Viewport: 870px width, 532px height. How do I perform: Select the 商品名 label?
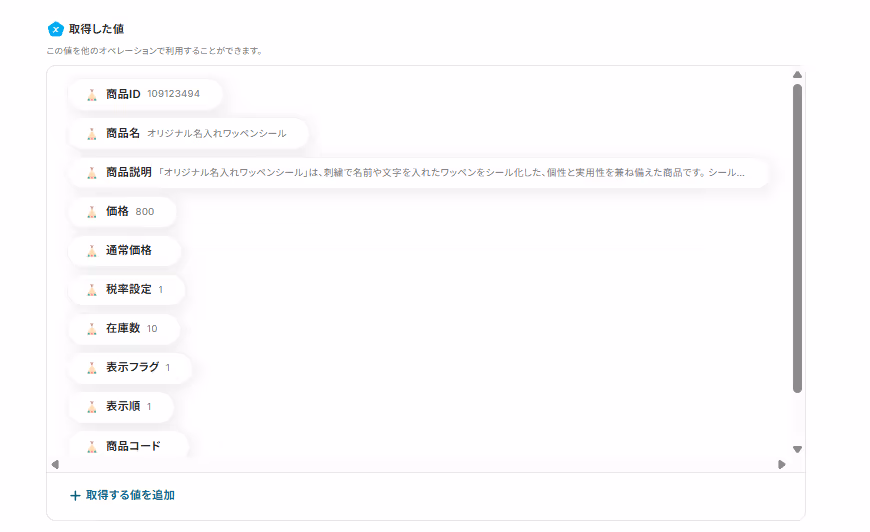pos(123,133)
